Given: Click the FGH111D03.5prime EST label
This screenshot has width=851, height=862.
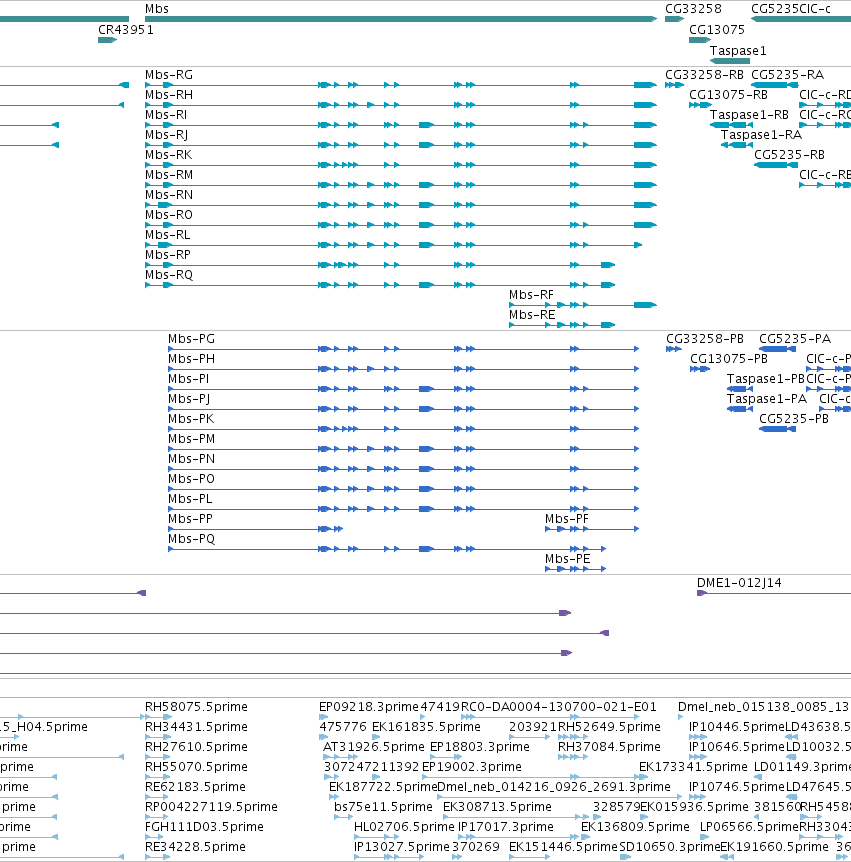Looking at the screenshot, I should coord(205,827).
